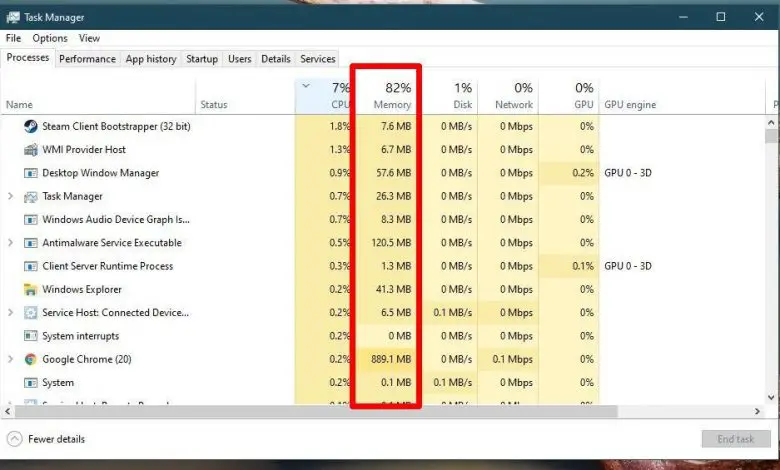Viewport: 780px width, 470px height.
Task: Click the 0.1 Mbps network value
Action: [x=512, y=359]
